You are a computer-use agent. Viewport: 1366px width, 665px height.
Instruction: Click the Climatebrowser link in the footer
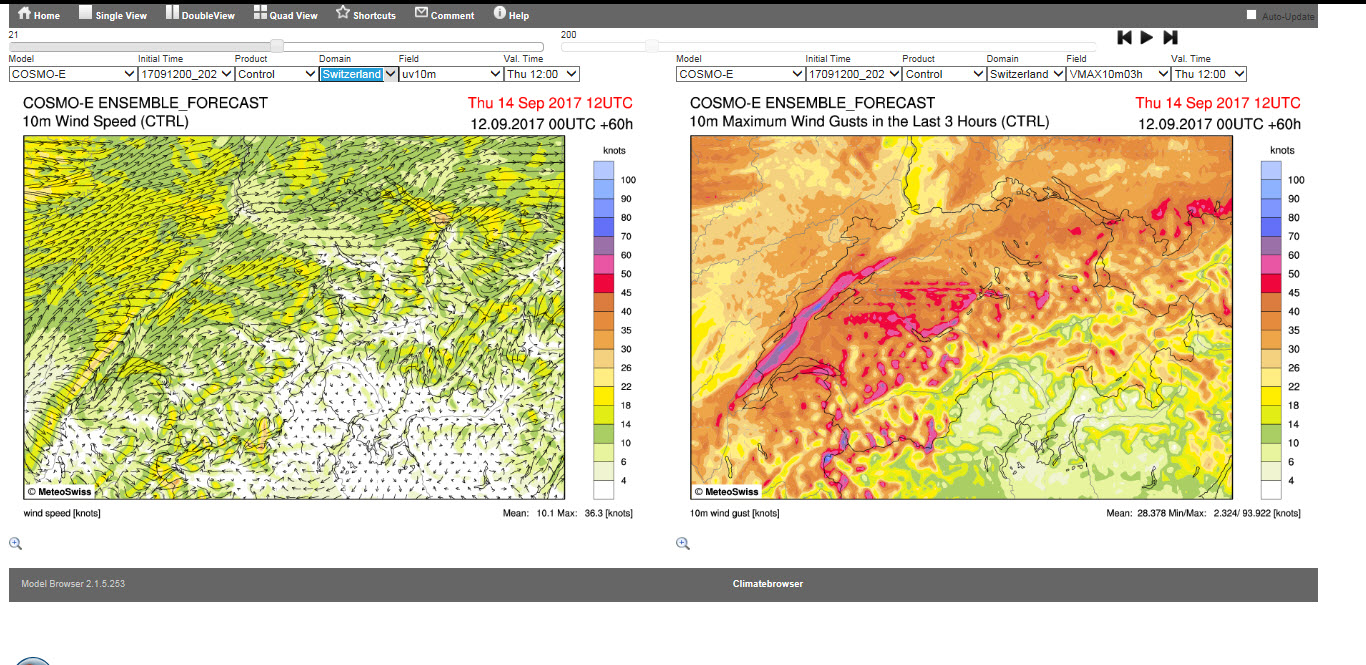pyautogui.click(x=767, y=584)
